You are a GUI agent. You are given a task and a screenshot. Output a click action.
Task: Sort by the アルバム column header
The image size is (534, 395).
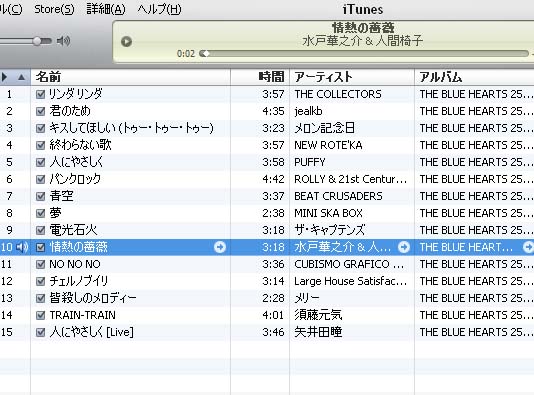pyautogui.click(x=474, y=77)
